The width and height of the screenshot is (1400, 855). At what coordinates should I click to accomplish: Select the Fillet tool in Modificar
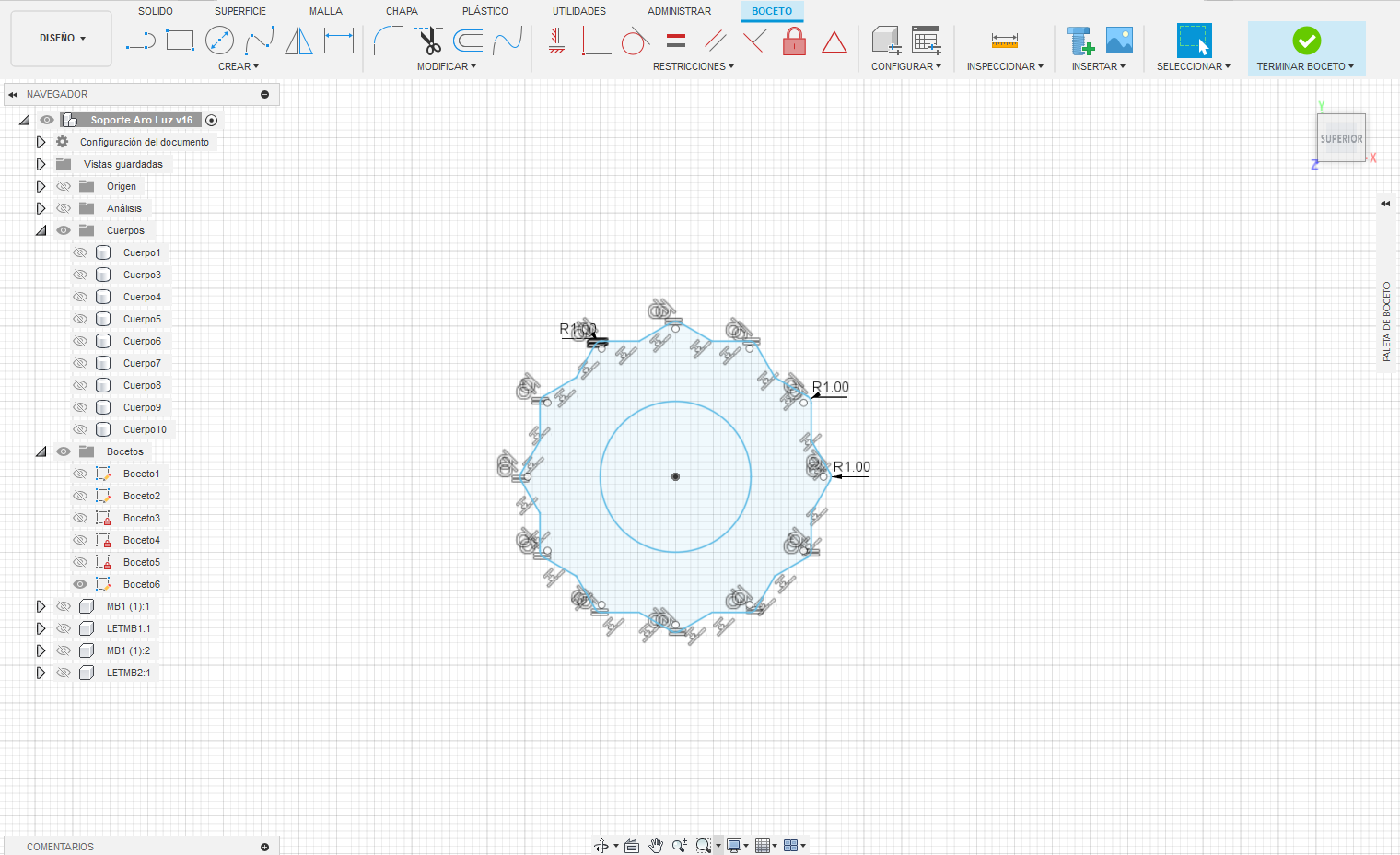(x=388, y=41)
